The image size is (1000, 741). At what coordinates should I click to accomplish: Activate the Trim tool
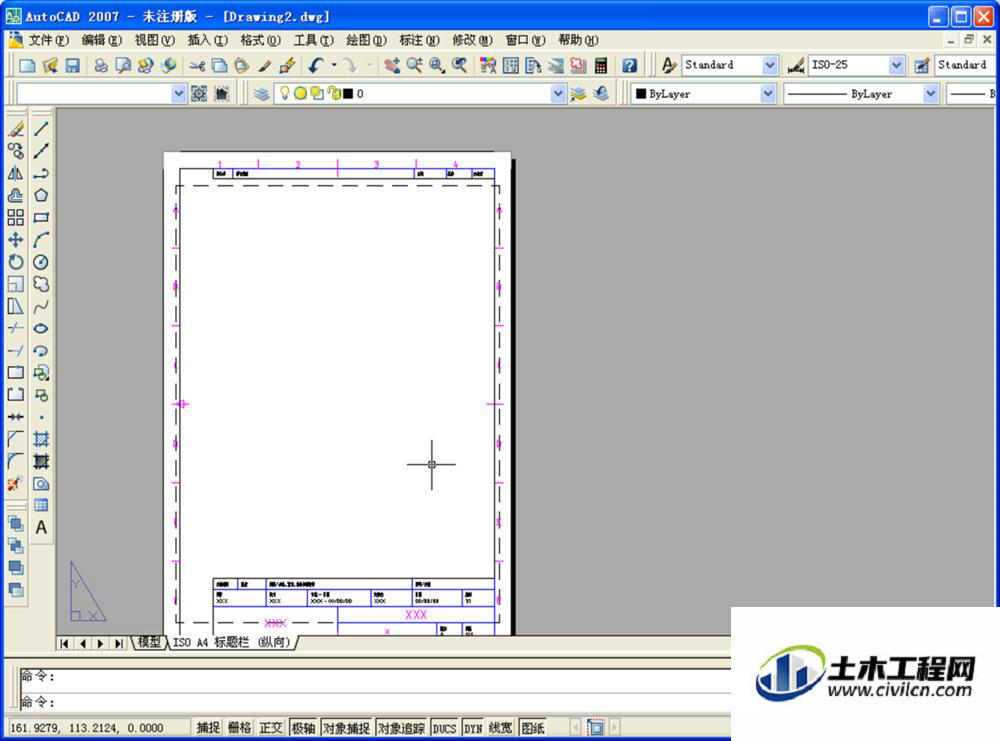pos(16,328)
